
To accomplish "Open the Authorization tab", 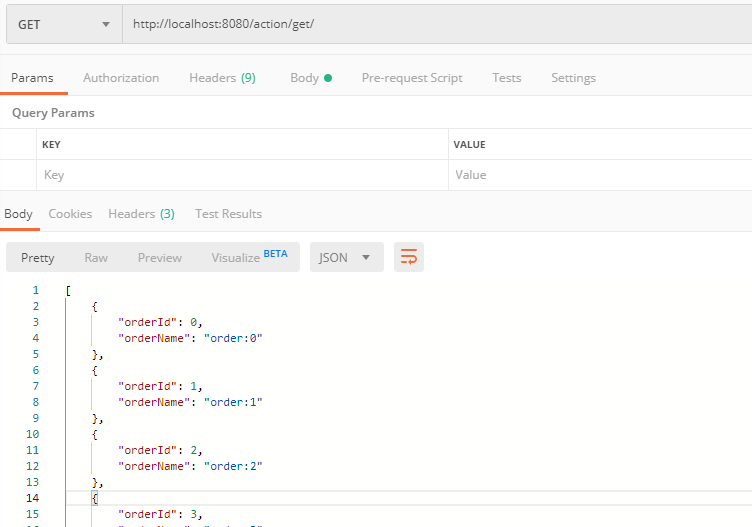I will click(121, 78).
